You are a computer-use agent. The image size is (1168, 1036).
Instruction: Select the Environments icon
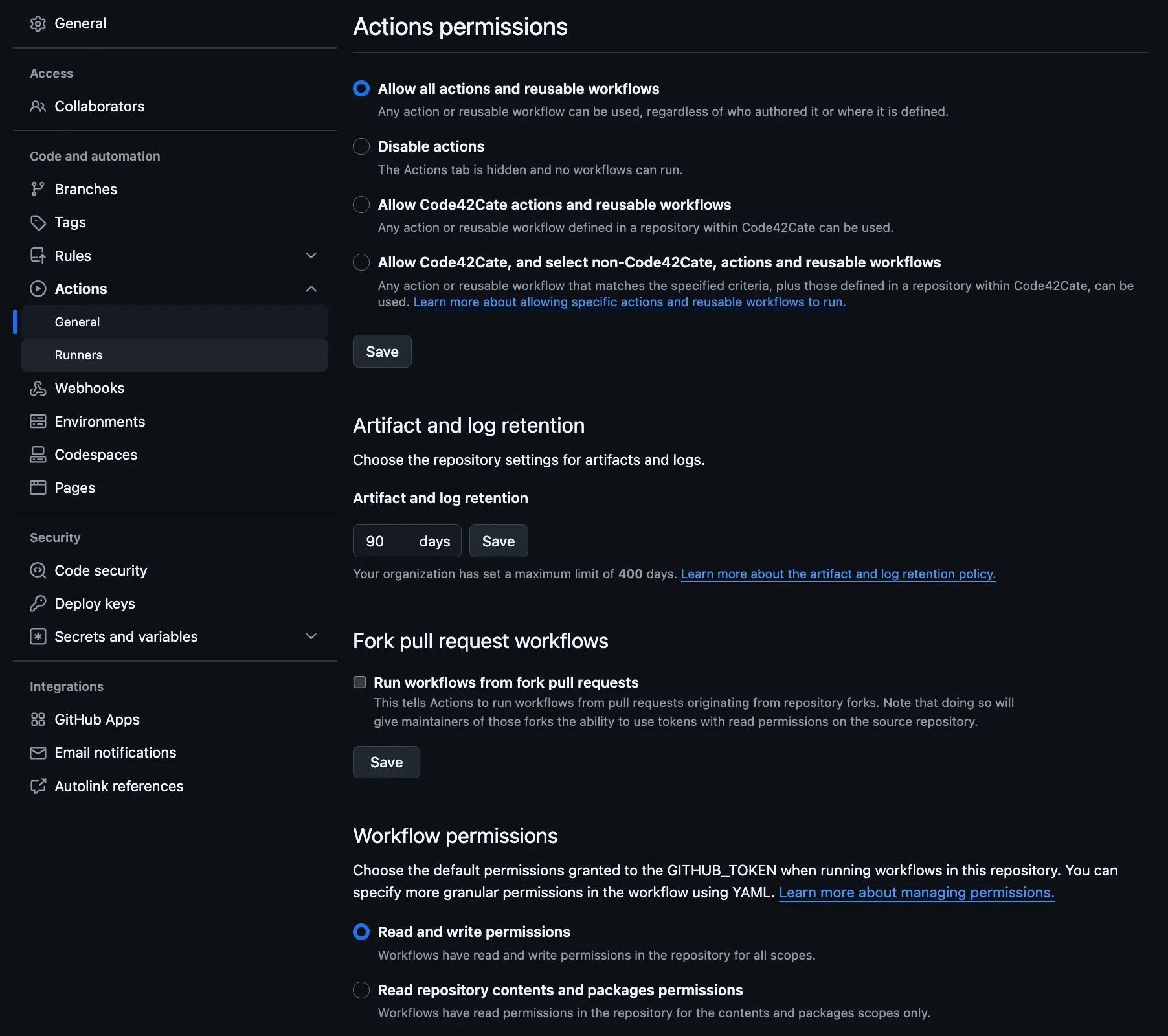(x=38, y=421)
